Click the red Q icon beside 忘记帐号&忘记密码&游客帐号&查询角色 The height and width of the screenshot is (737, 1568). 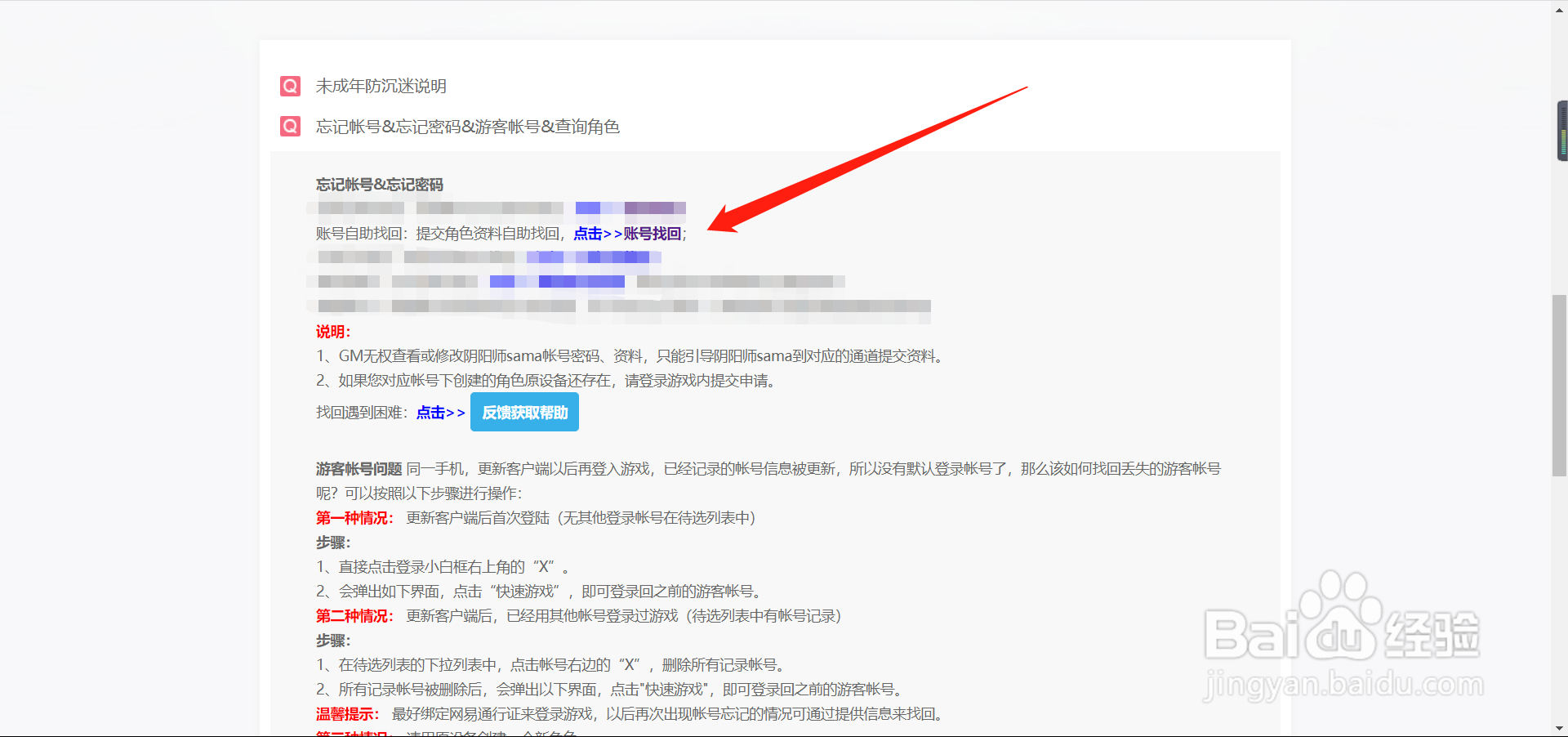[x=290, y=127]
